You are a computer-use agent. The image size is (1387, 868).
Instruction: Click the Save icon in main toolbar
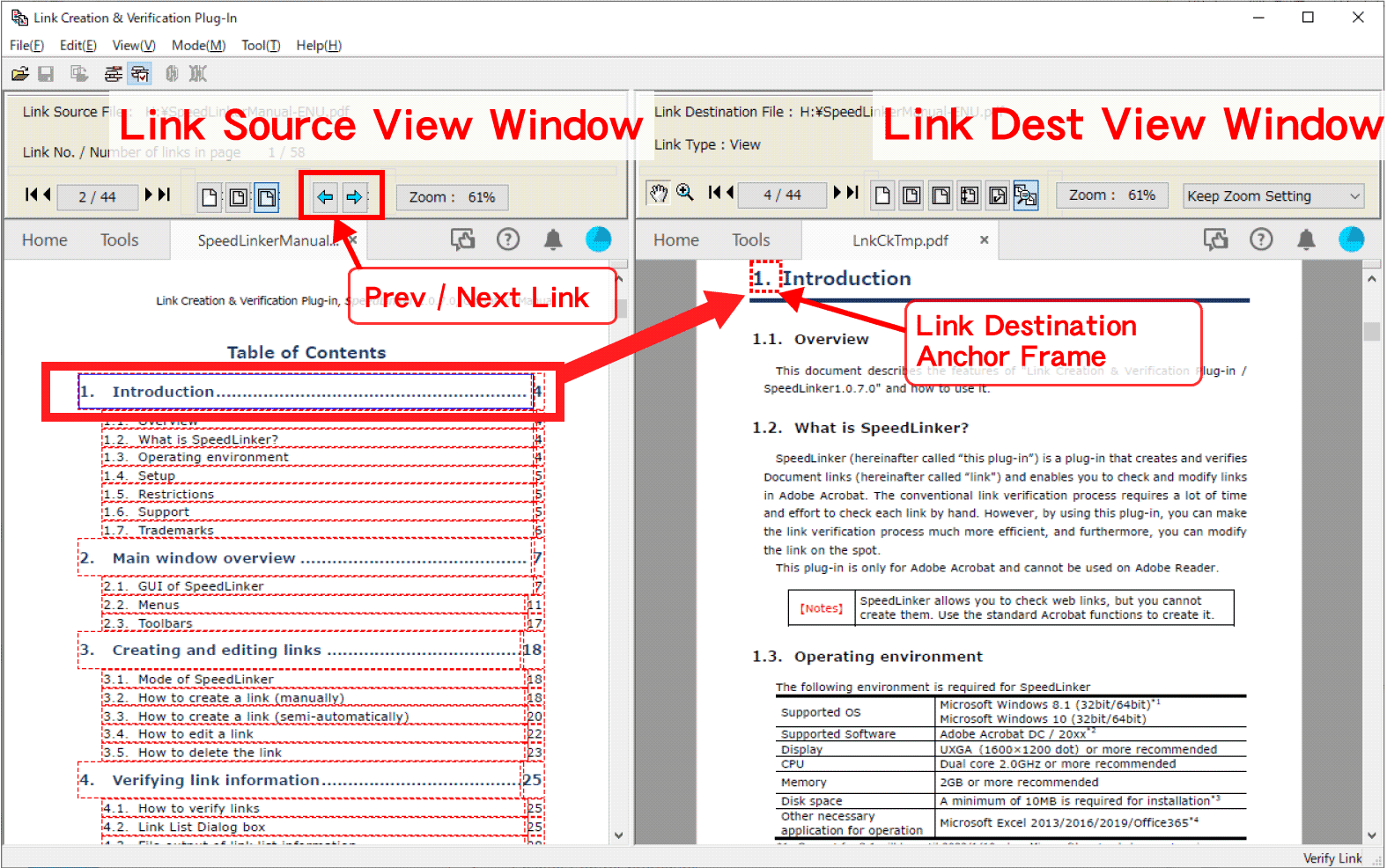pos(46,74)
